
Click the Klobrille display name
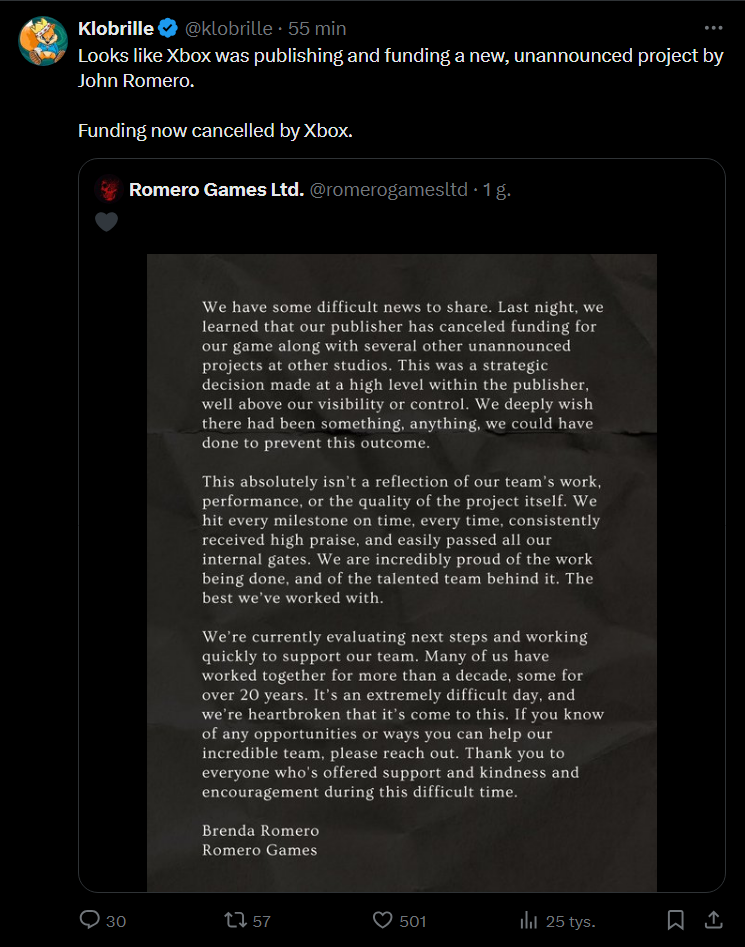[116, 28]
